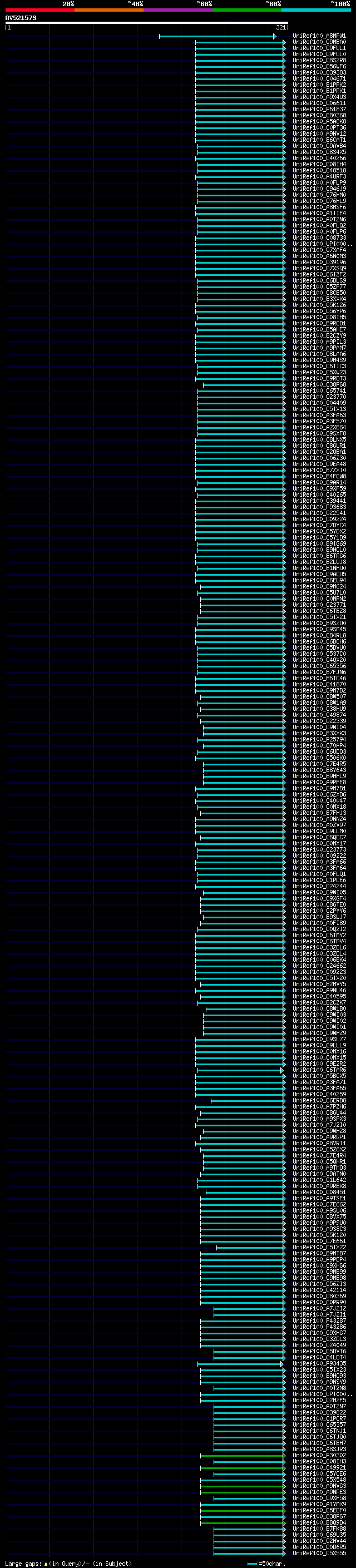
Task: Click label UniRef100_B6CAT1
Action: (319, 140)
